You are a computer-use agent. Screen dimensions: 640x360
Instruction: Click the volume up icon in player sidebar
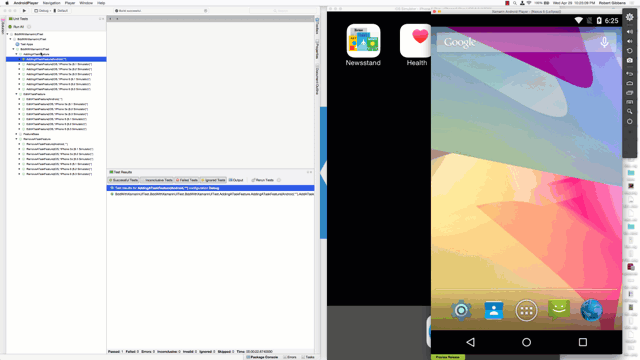630,31
